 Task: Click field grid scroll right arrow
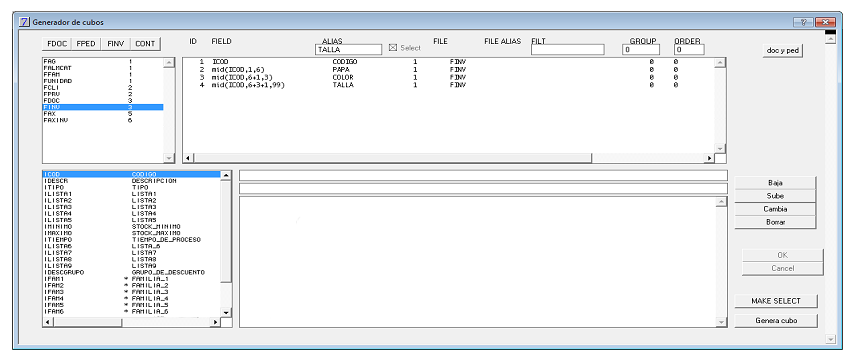[709, 159]
